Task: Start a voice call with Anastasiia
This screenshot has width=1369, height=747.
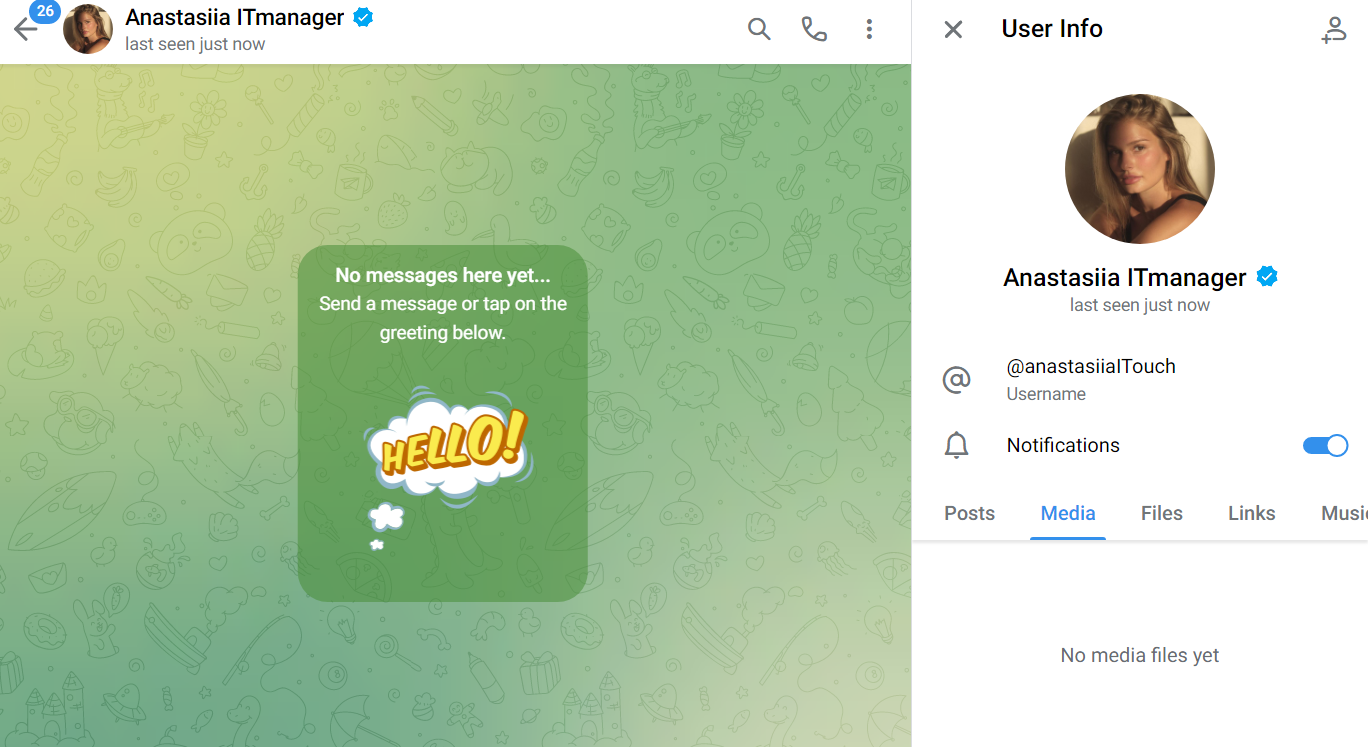Action: click(x=814, y=30)
